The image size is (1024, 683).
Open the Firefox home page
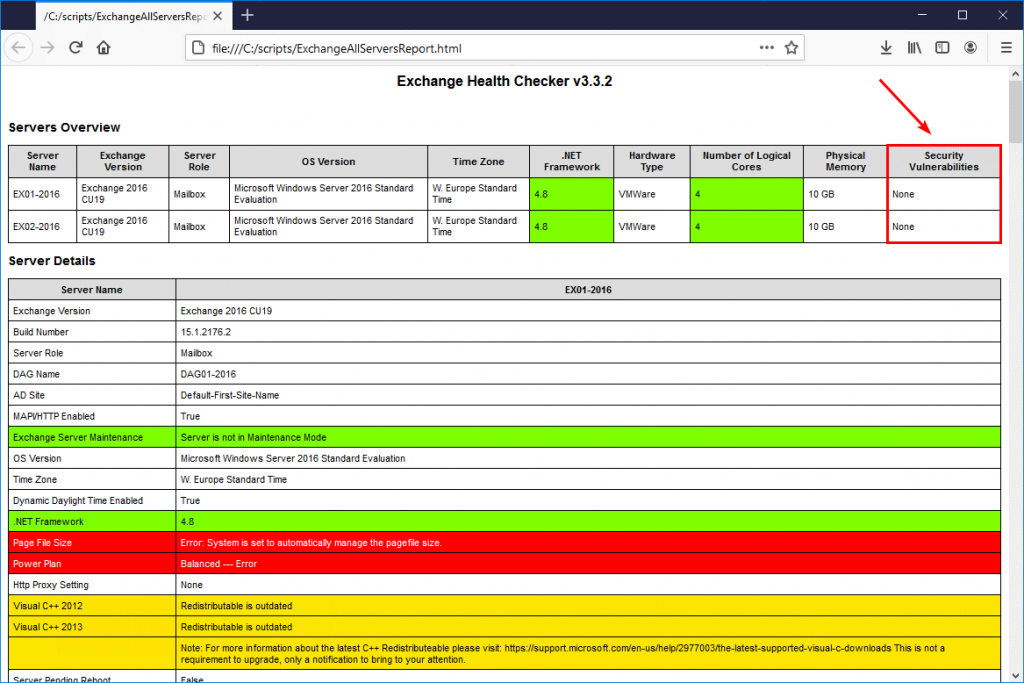103,48
